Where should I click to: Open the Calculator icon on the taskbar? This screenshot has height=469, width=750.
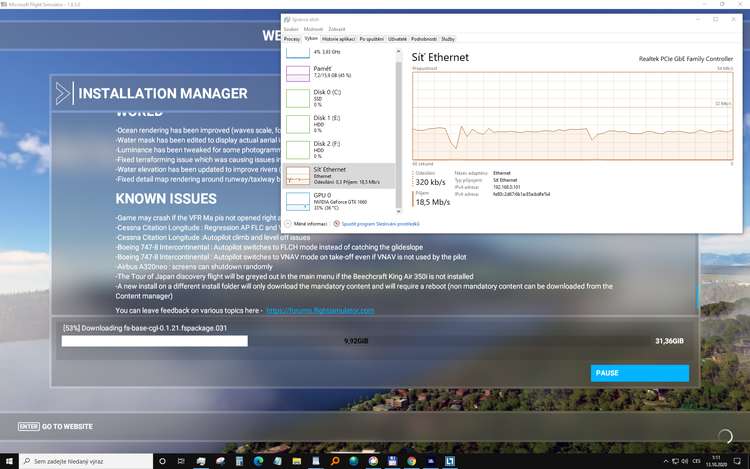[x=239, y=461]
